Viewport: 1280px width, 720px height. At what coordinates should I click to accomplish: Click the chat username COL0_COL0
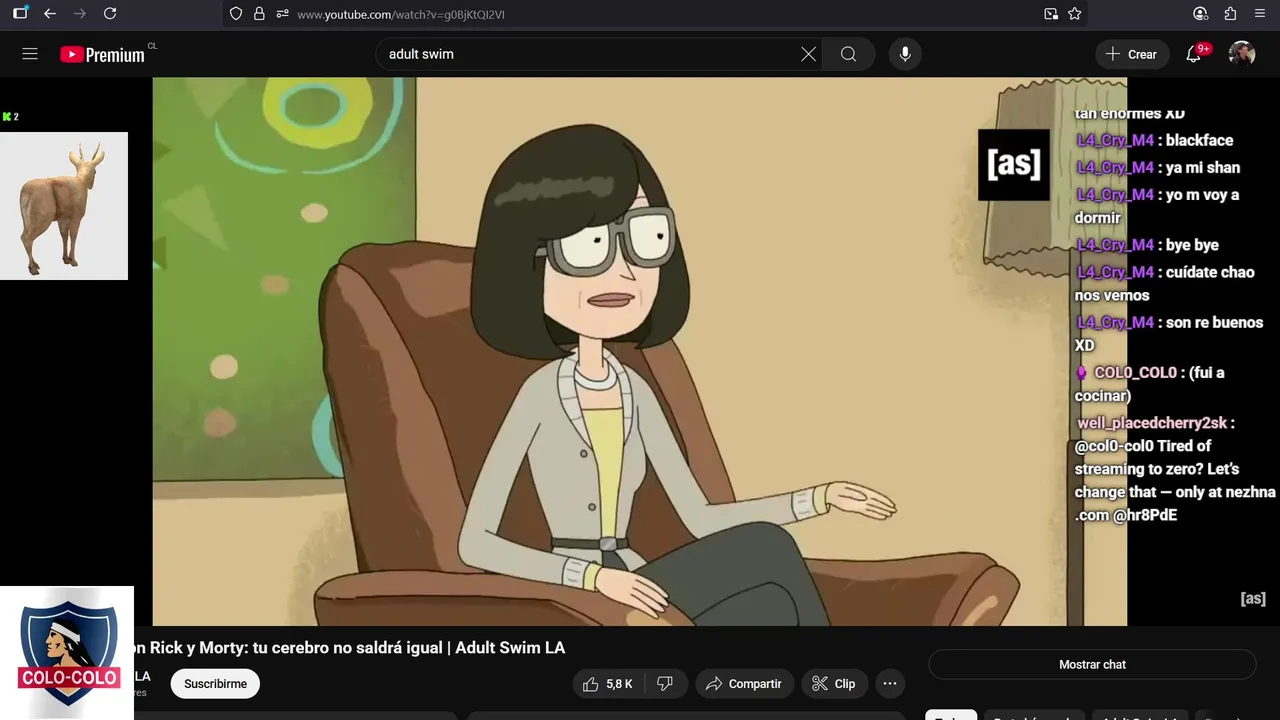coord(1135,373)
